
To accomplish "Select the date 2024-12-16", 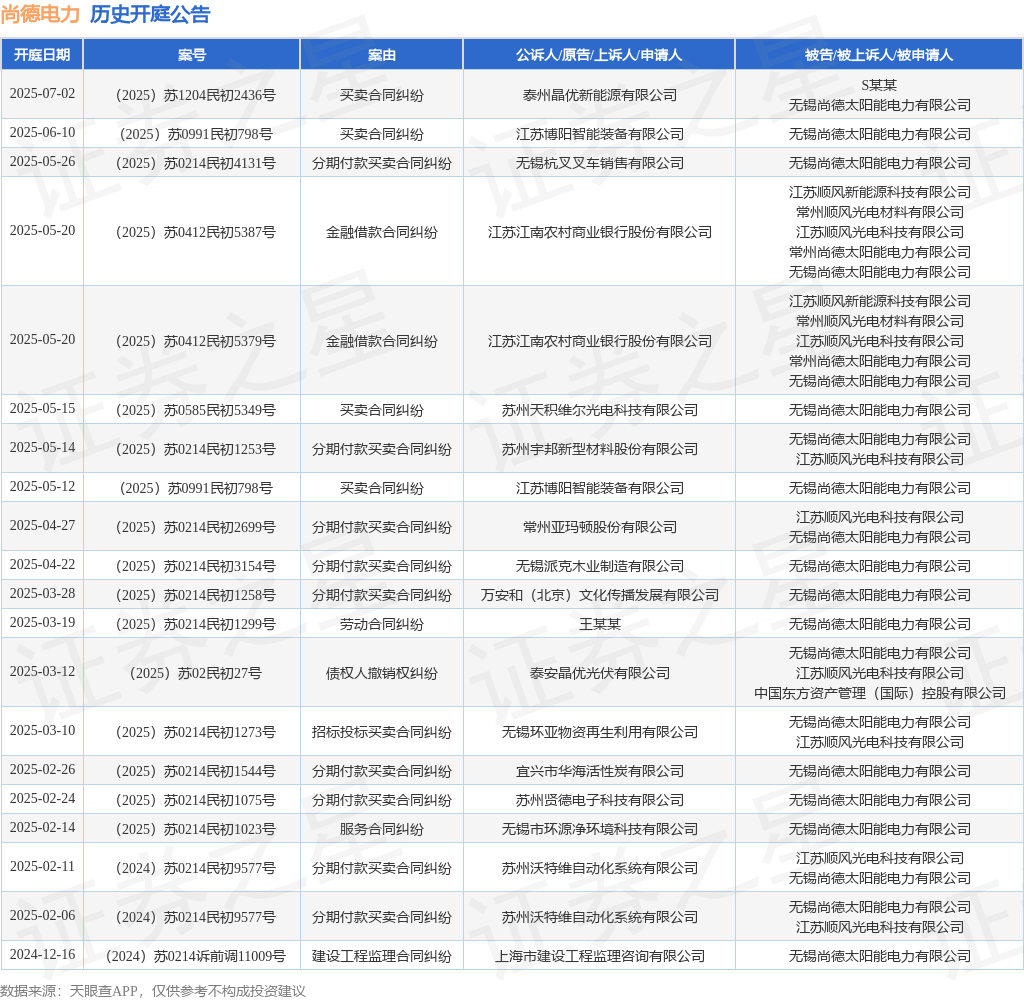I will (42, 954).
